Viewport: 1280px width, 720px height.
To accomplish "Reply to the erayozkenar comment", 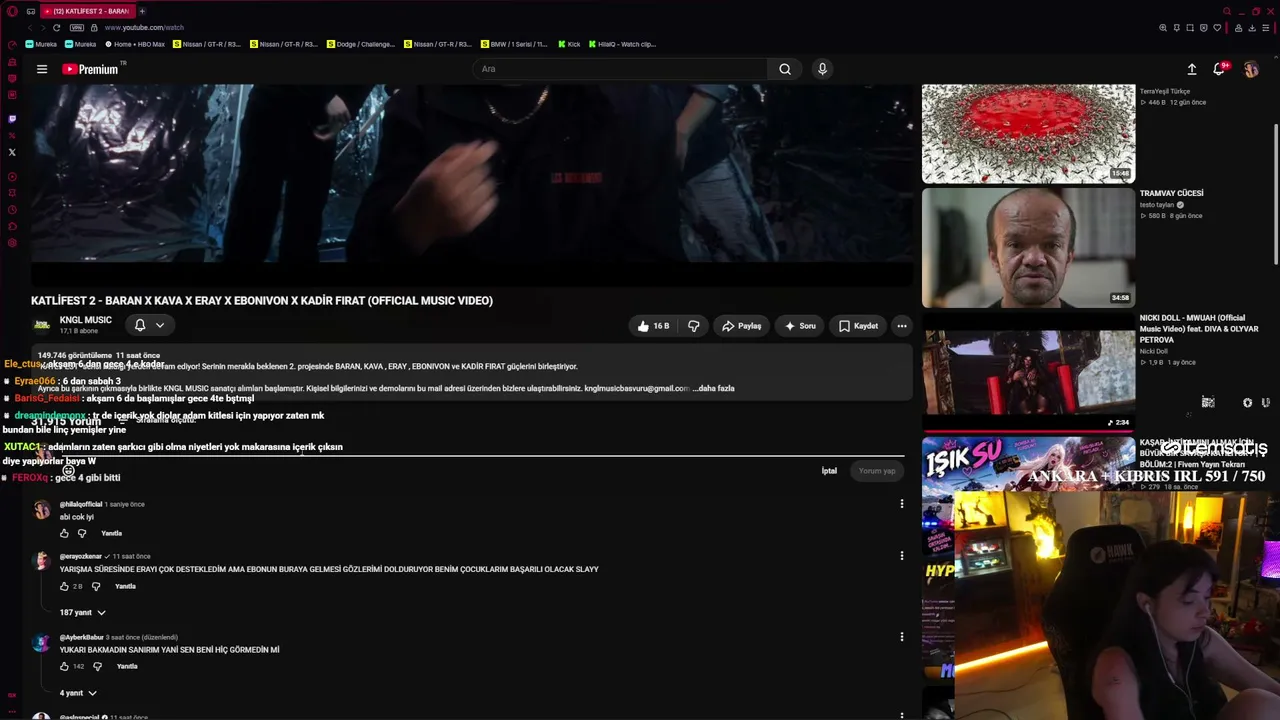I will [125, 587].
